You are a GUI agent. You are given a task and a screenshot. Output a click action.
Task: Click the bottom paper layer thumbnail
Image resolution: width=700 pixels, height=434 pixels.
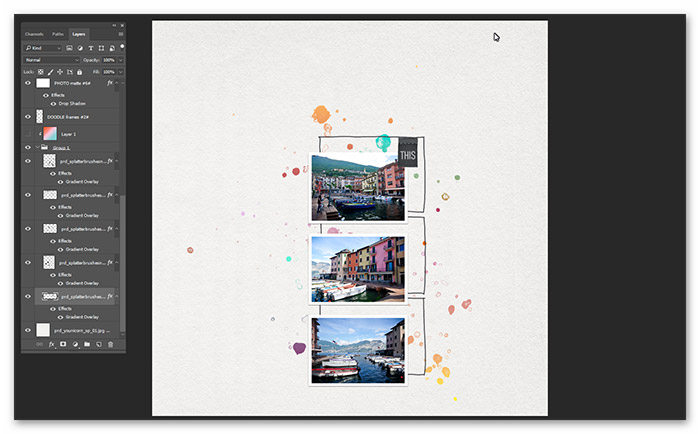[43, 330]
